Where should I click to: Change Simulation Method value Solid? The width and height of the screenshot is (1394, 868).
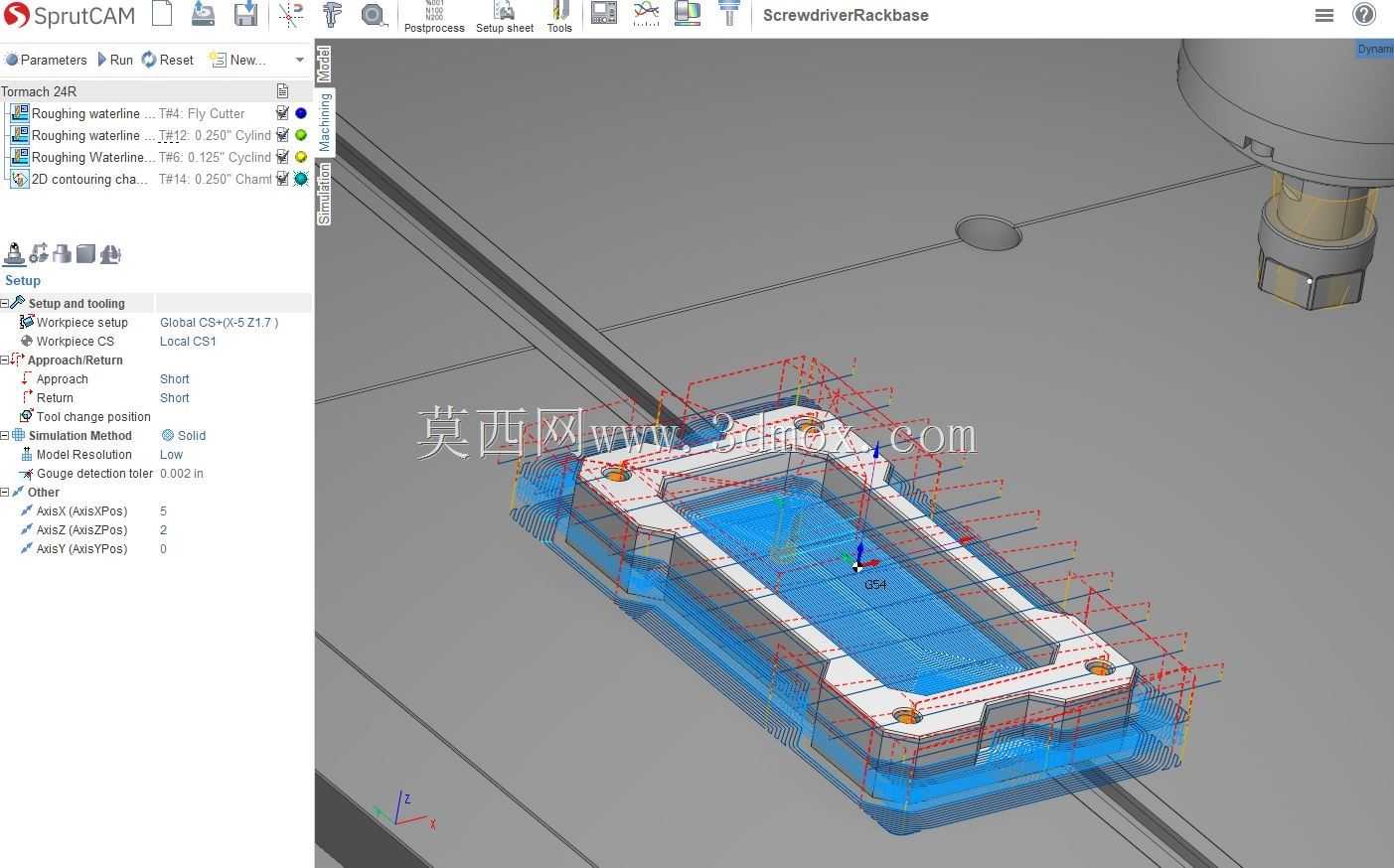[x=184, y=435]
